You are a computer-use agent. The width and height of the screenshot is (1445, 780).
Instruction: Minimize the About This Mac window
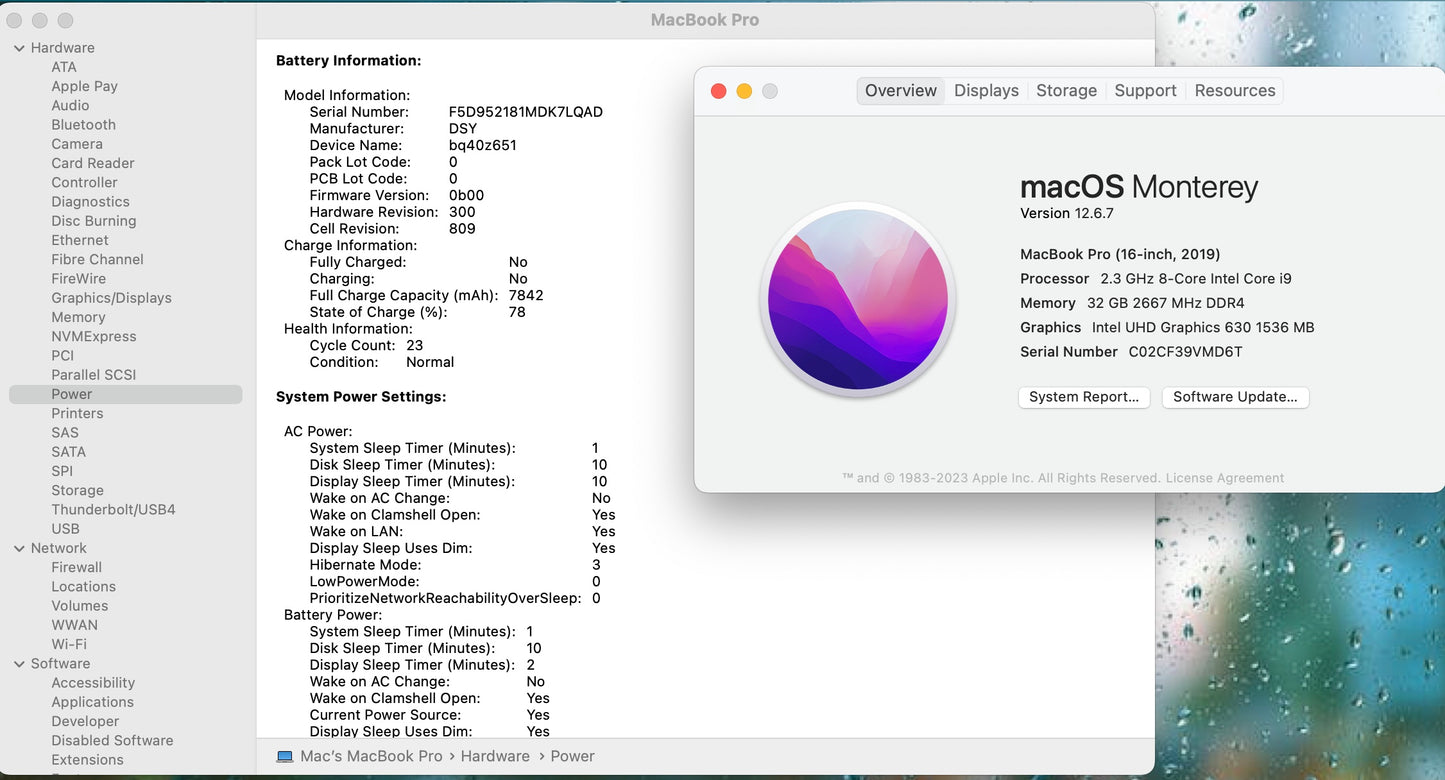pyautogui.click(x=744, y=91)
